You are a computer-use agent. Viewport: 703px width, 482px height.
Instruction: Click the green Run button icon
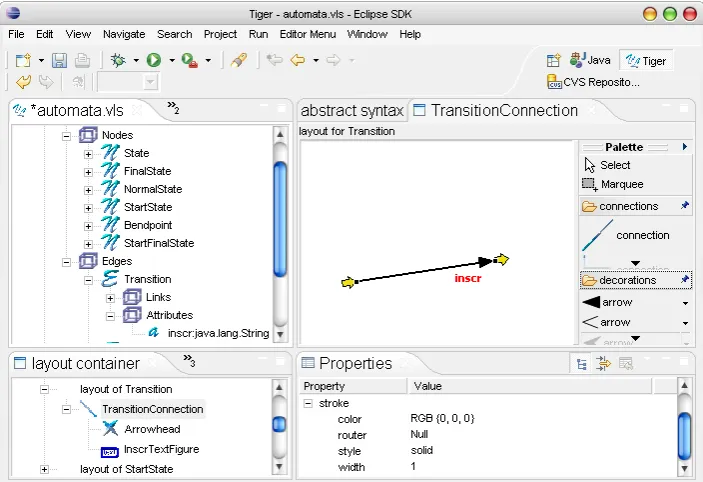(x=154, y=60)
